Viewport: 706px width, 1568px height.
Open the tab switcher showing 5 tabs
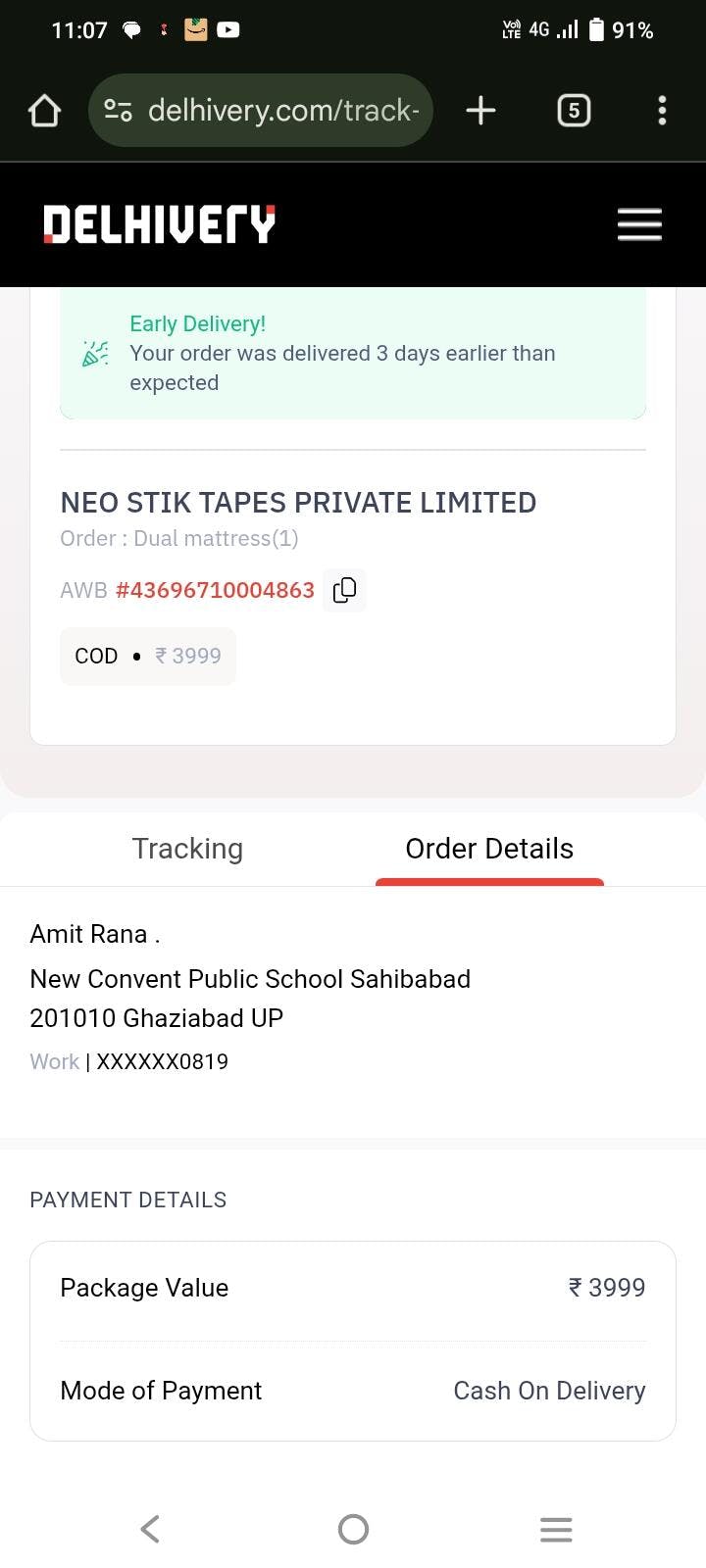tap(574, 111)
